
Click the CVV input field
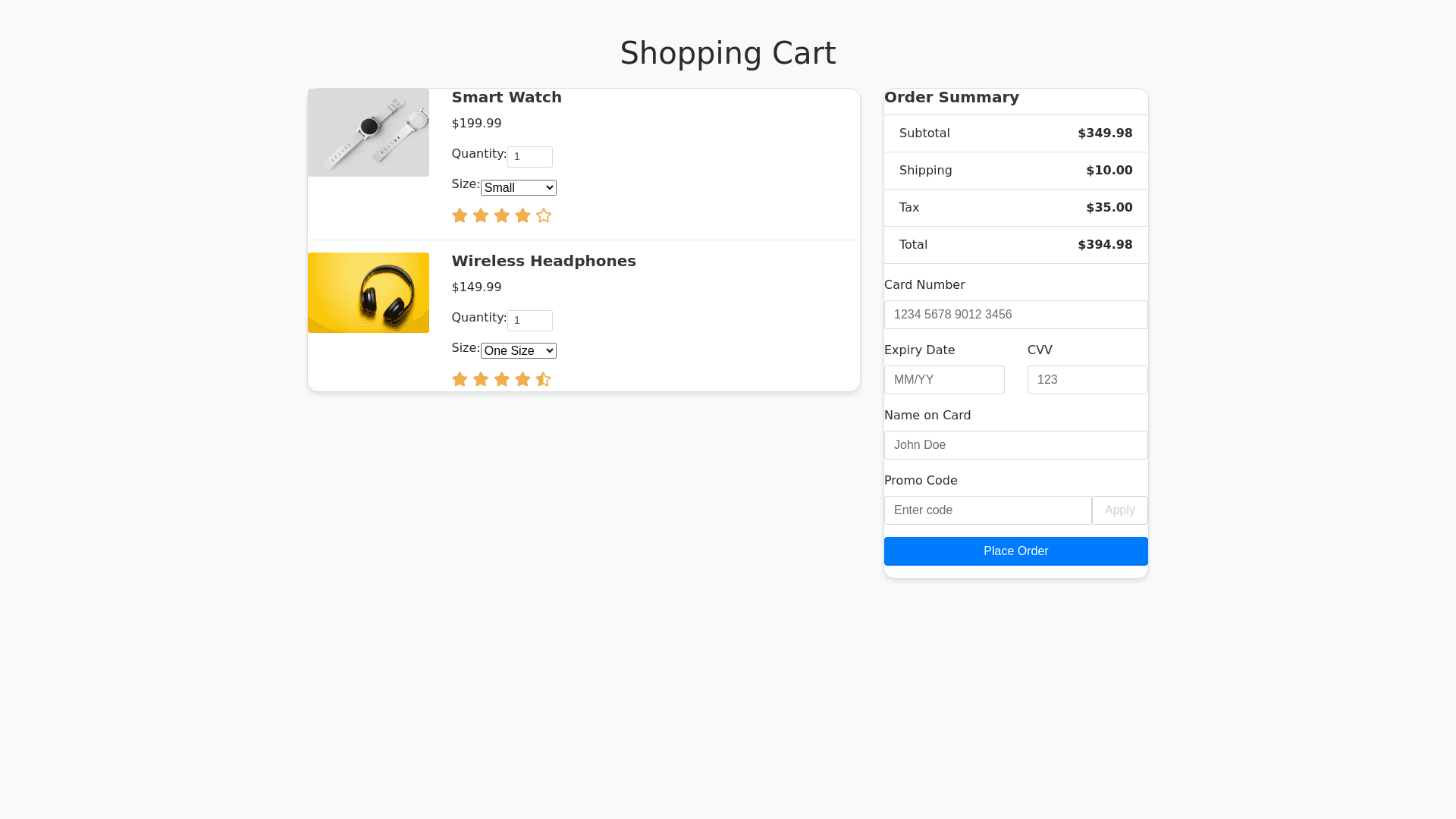tap(1087, 380)
